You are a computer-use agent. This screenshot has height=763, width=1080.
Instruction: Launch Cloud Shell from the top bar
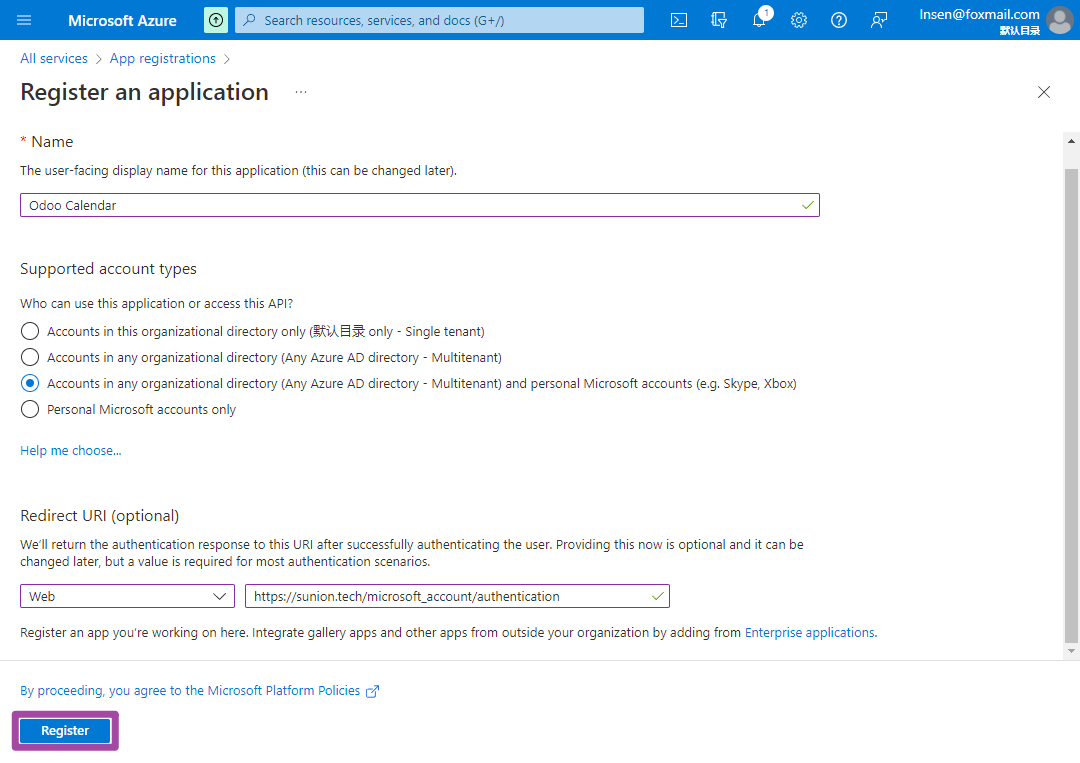pyautogui.click(x=679, y=20)
